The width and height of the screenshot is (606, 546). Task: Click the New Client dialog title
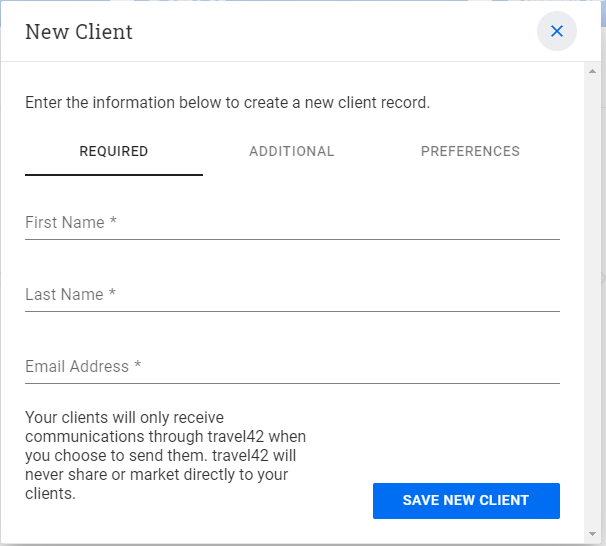pyautogui.click(x=79, y=32)
